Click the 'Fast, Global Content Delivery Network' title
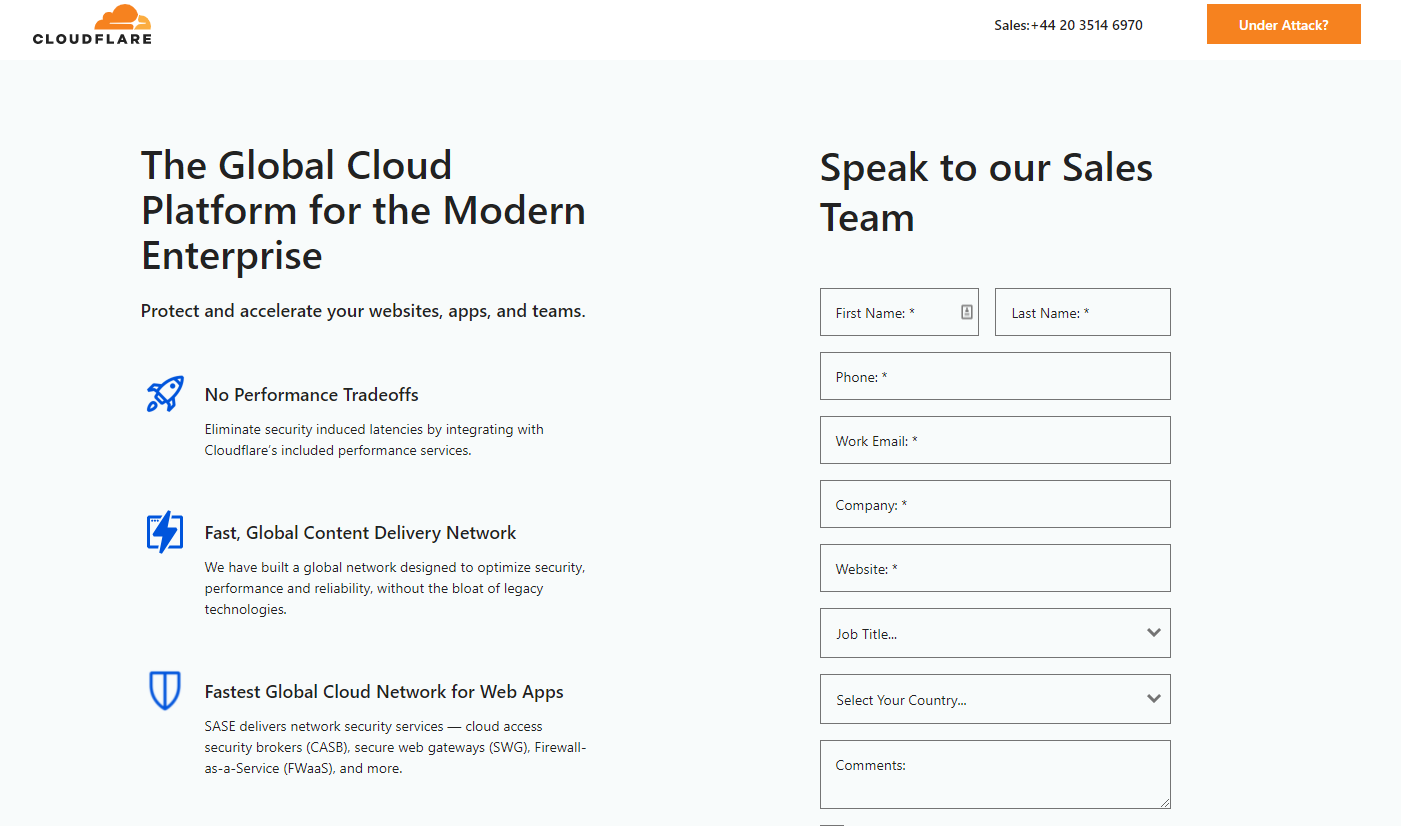1401x826 pixels. click(x=361, y=533)
